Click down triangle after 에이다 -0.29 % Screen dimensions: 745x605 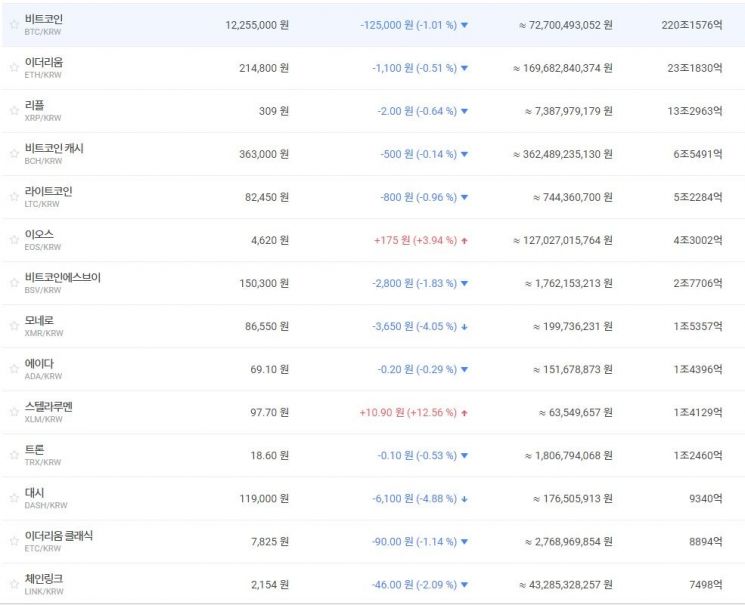coord(465,370)
